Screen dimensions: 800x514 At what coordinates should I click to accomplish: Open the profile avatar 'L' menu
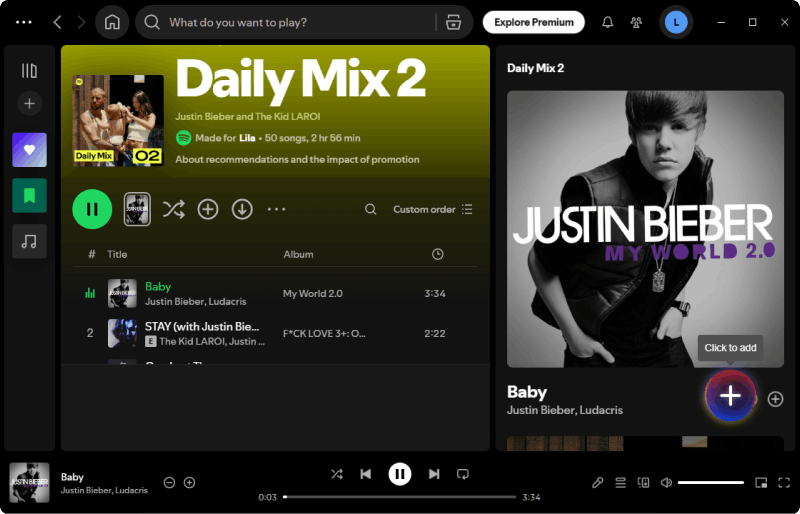(x=676, y=22)
